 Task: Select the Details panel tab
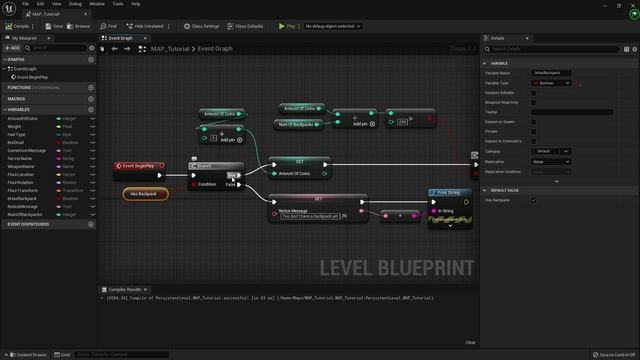(497, 38)
